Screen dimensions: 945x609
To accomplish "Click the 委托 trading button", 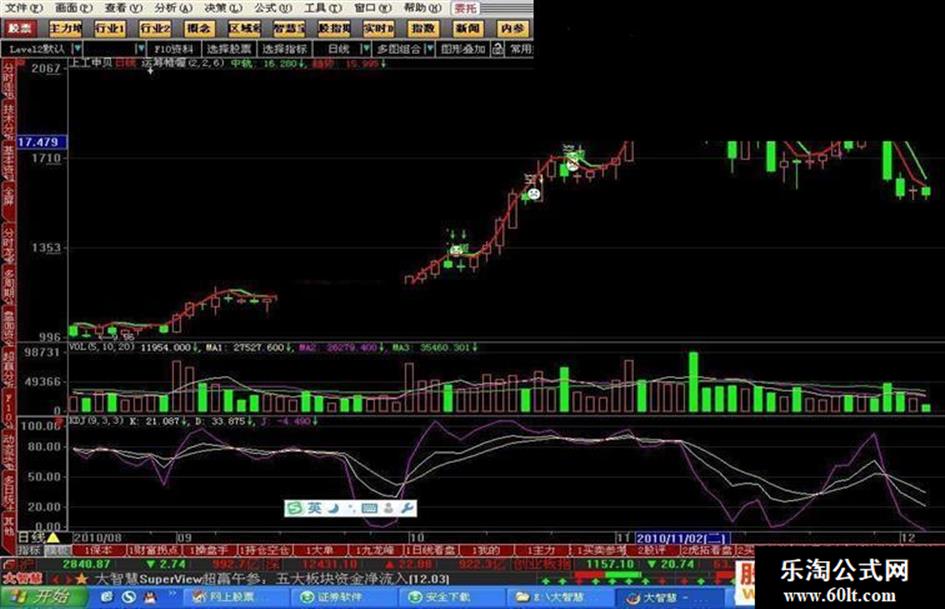I will coord(466,8).
